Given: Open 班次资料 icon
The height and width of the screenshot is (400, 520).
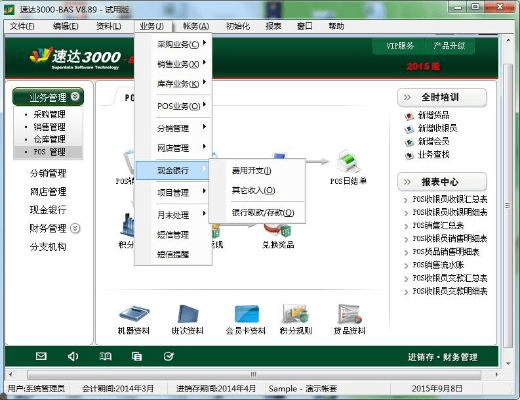Looking at the screenshot, I should [x=188, y=314].
